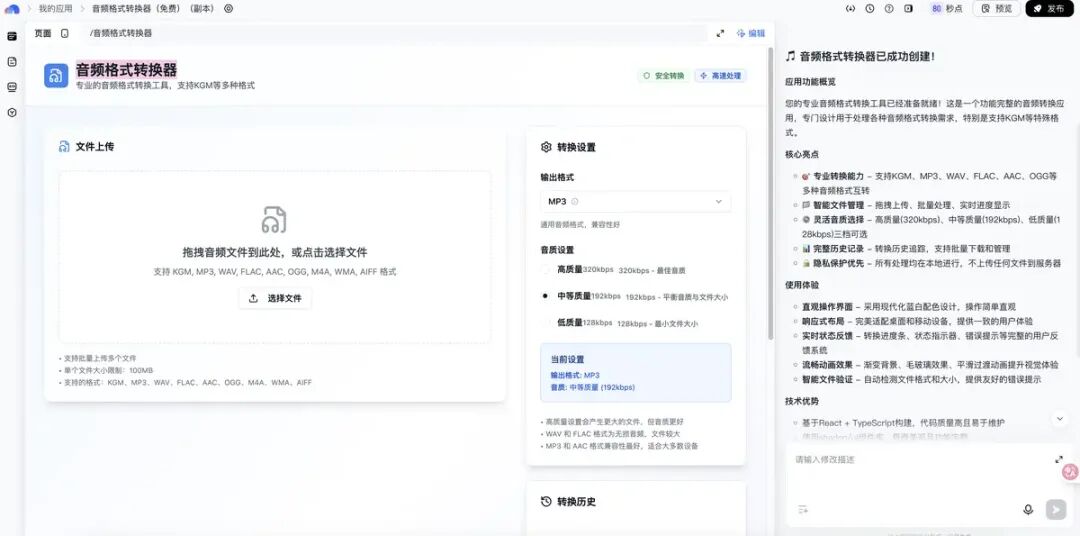Open the 输出格式 MP3 dropdown
The width and height of the screenshot is (1080, 536).
[635, 202]
